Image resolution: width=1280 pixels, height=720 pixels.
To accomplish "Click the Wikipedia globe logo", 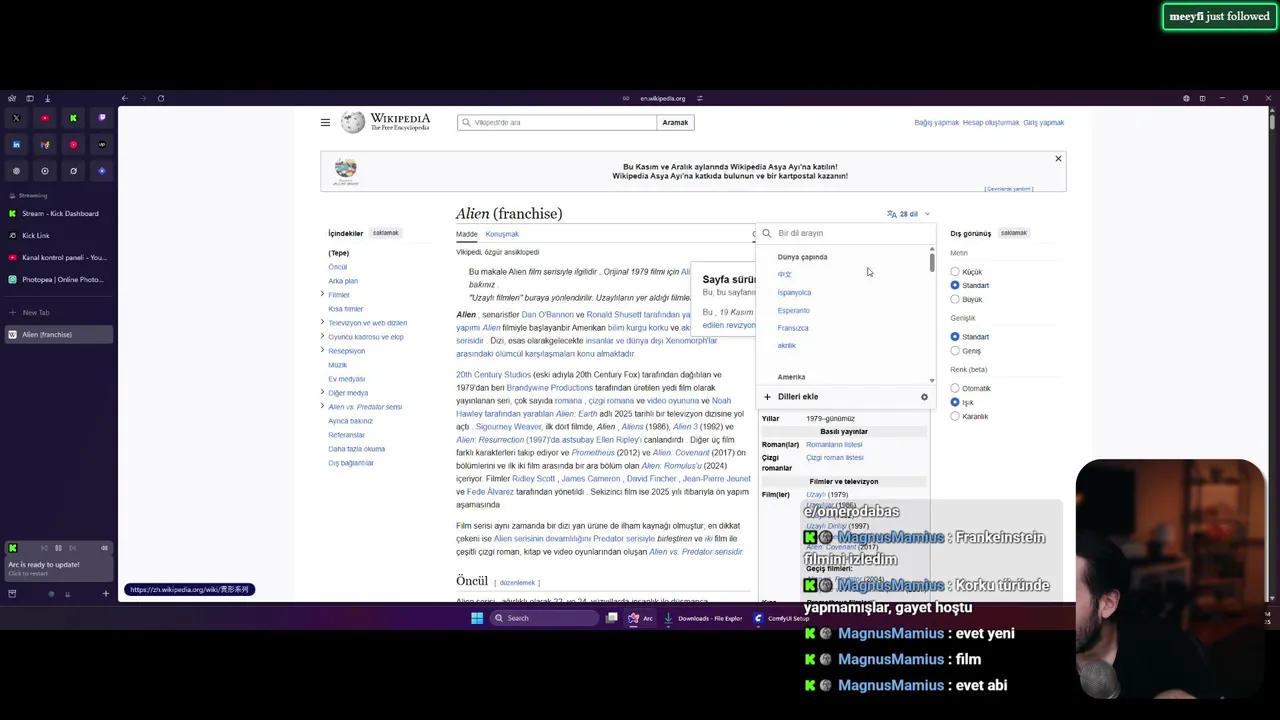I will (x=353, y=122).
